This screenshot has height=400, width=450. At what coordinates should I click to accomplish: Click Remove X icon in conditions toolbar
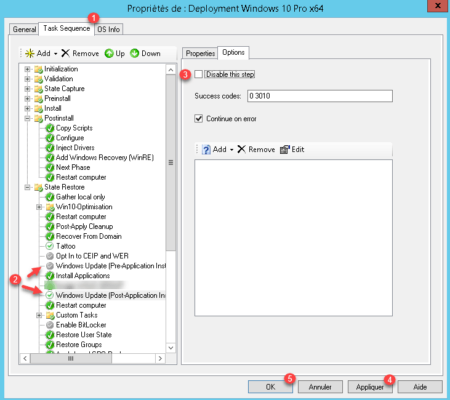[241, 149]
